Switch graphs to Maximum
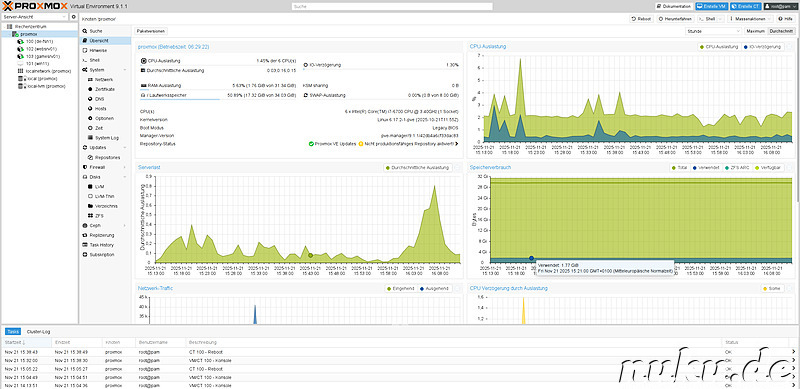 [756, 31]
